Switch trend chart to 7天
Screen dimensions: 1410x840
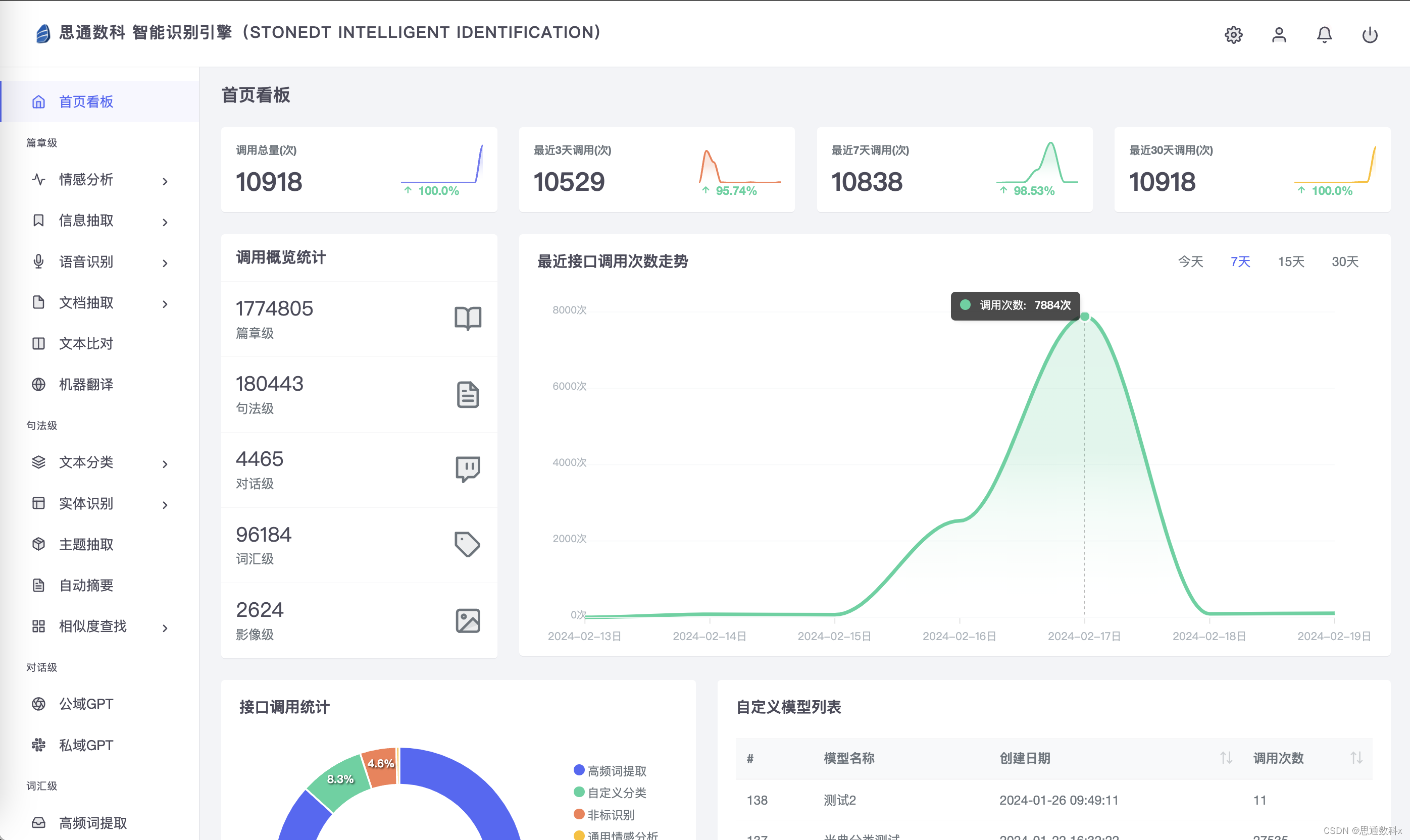(x=1240, y=261)
